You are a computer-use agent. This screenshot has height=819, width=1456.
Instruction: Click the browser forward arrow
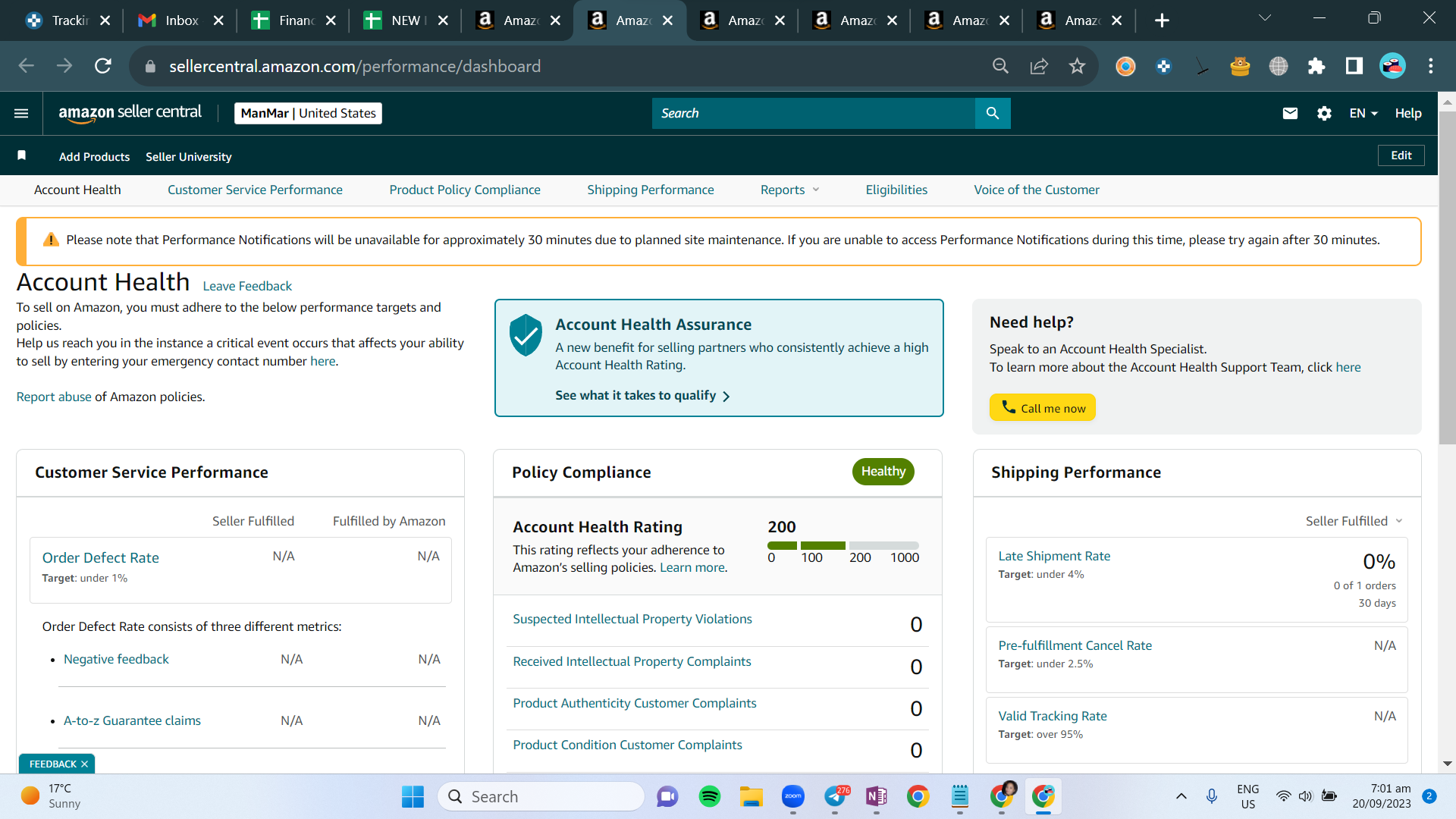(64, 66)
